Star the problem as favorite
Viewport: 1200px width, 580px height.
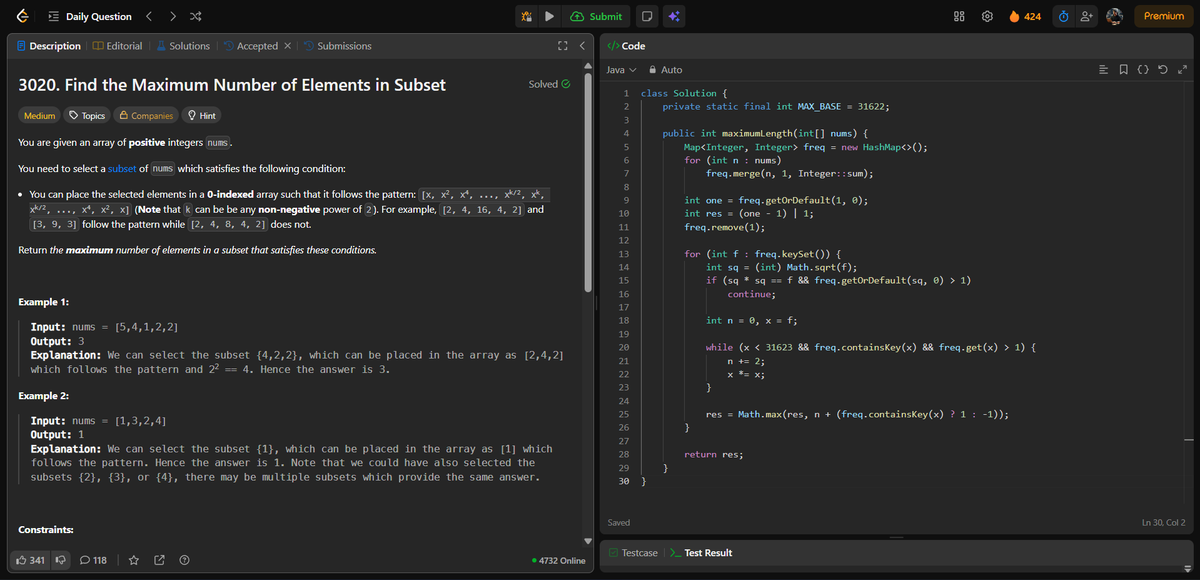coord(133,560)
